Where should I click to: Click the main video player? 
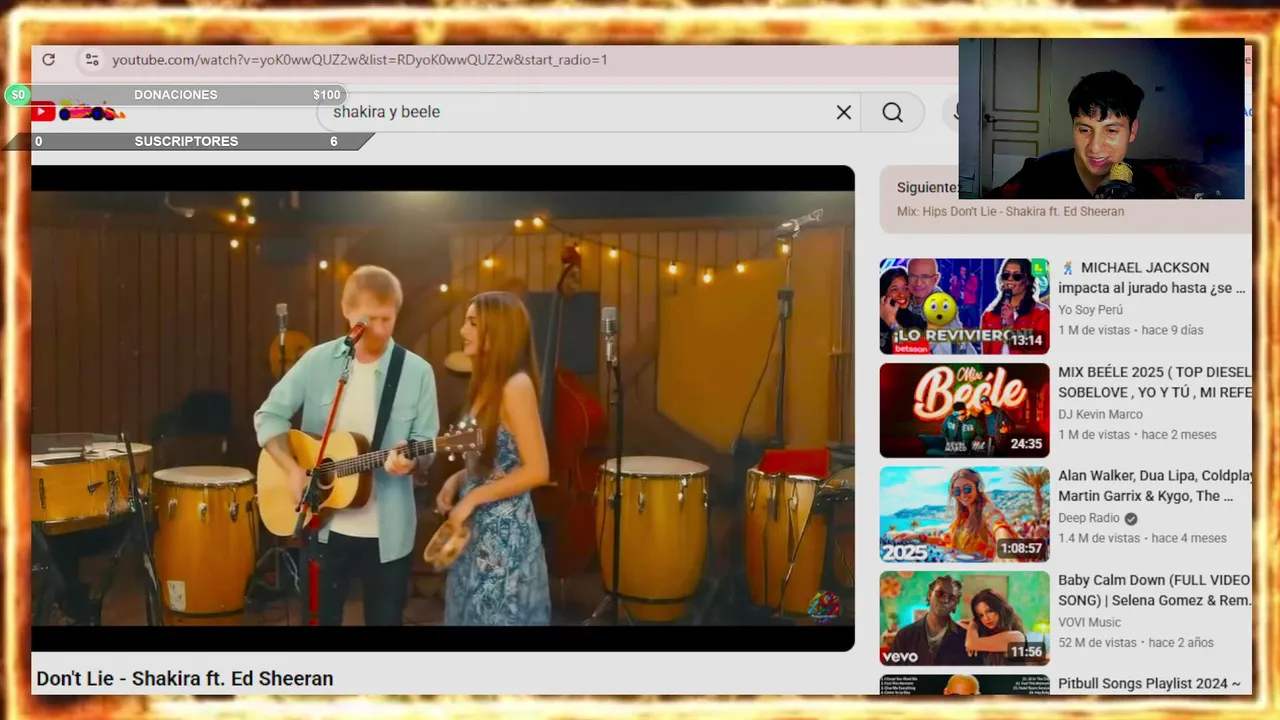(x=443, y=408)
